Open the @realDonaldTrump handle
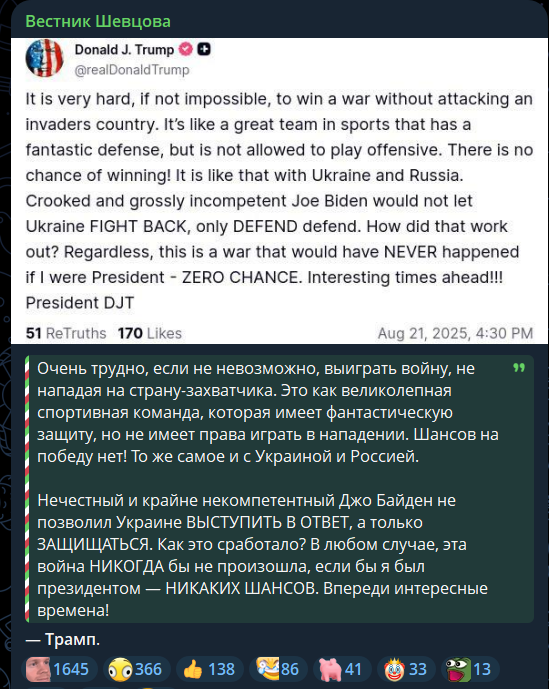Viewport: 549px width, 689px height. click(132, 70)
